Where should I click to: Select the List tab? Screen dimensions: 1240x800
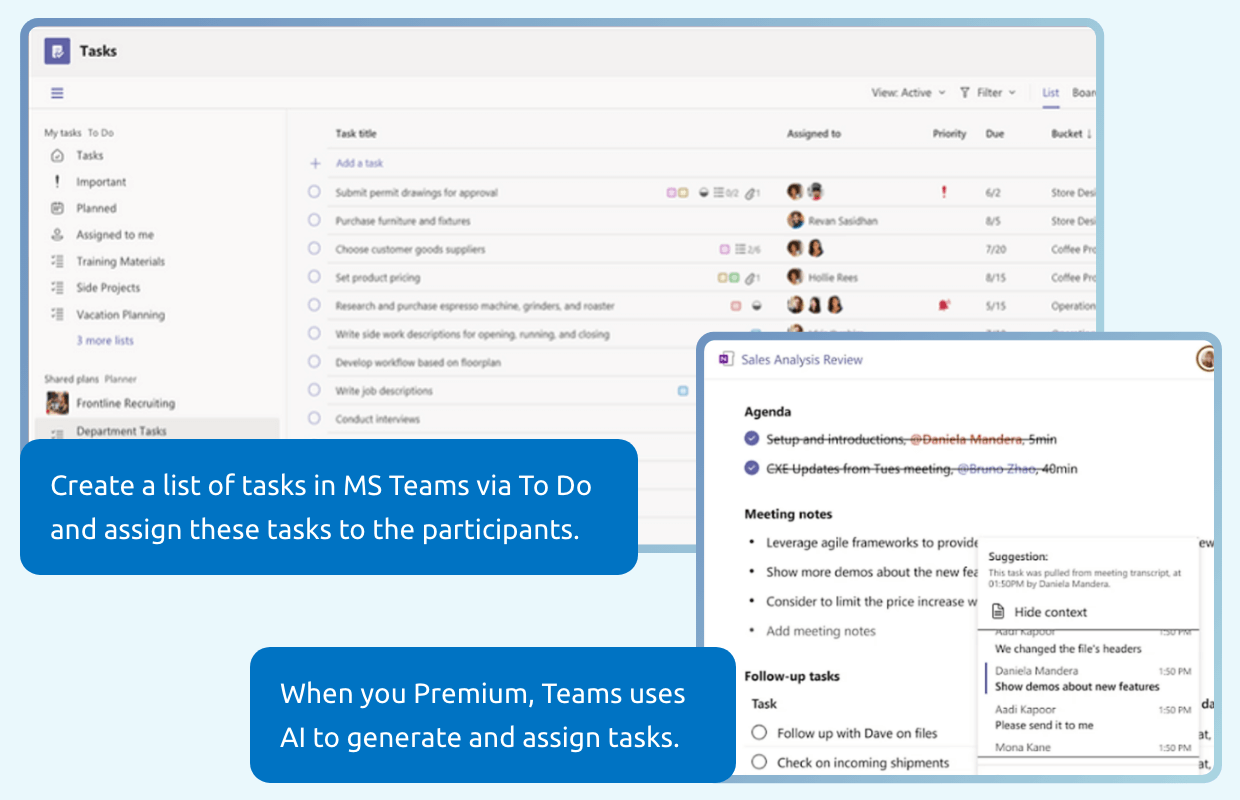click(1050, 92)
